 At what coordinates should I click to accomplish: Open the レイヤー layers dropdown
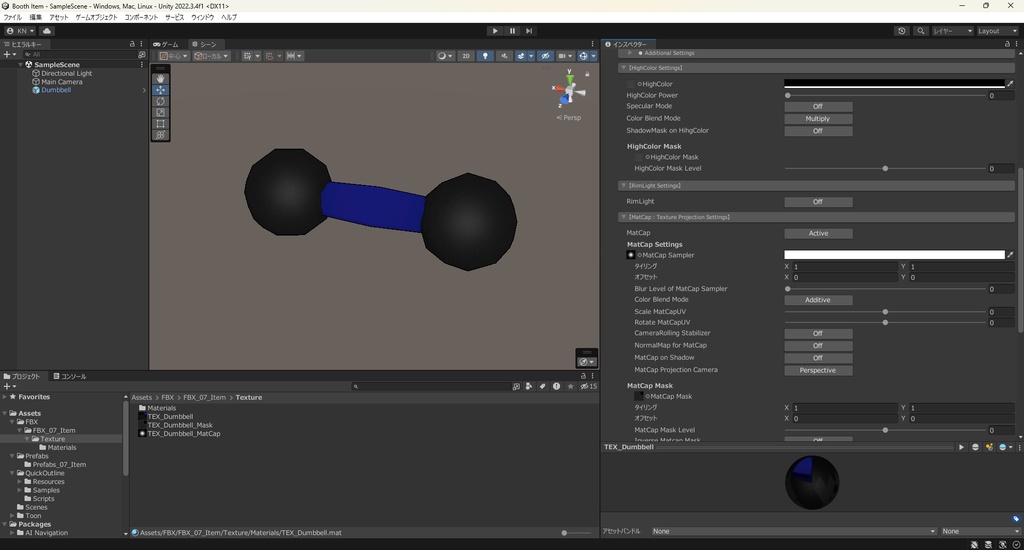click(x=953, y=31)
